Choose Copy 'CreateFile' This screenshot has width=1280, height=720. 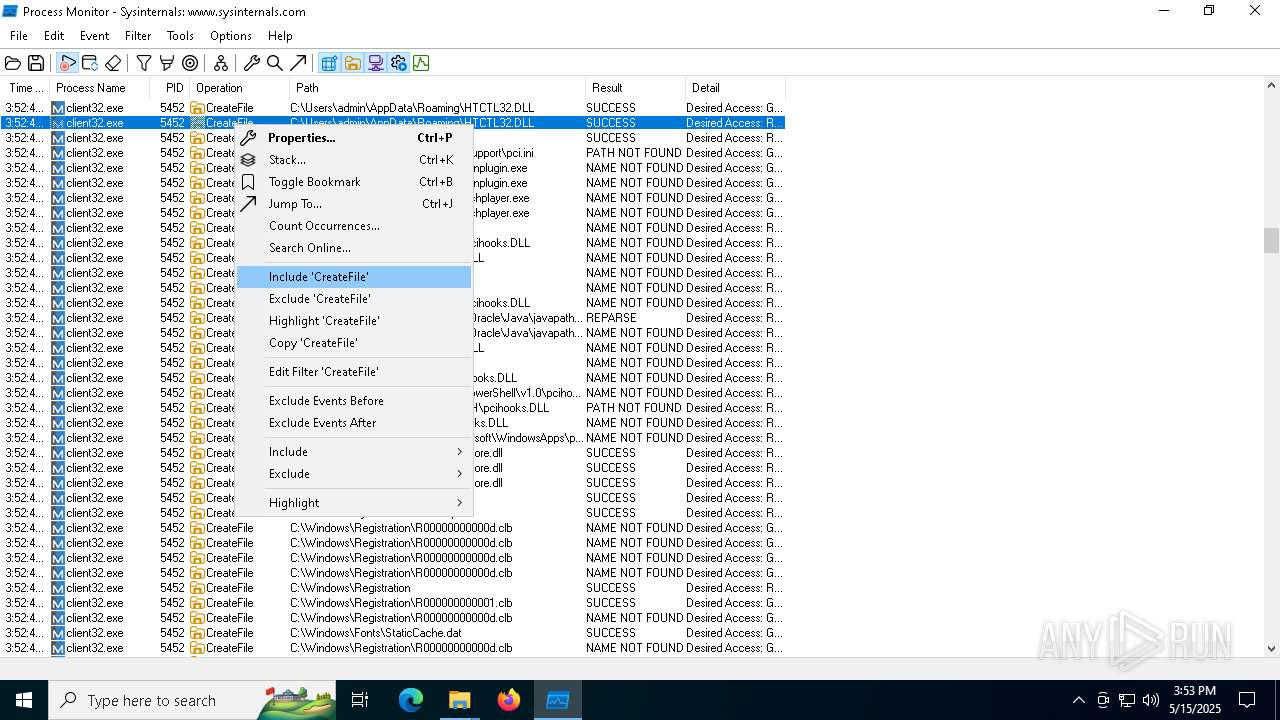click(354, 343)
